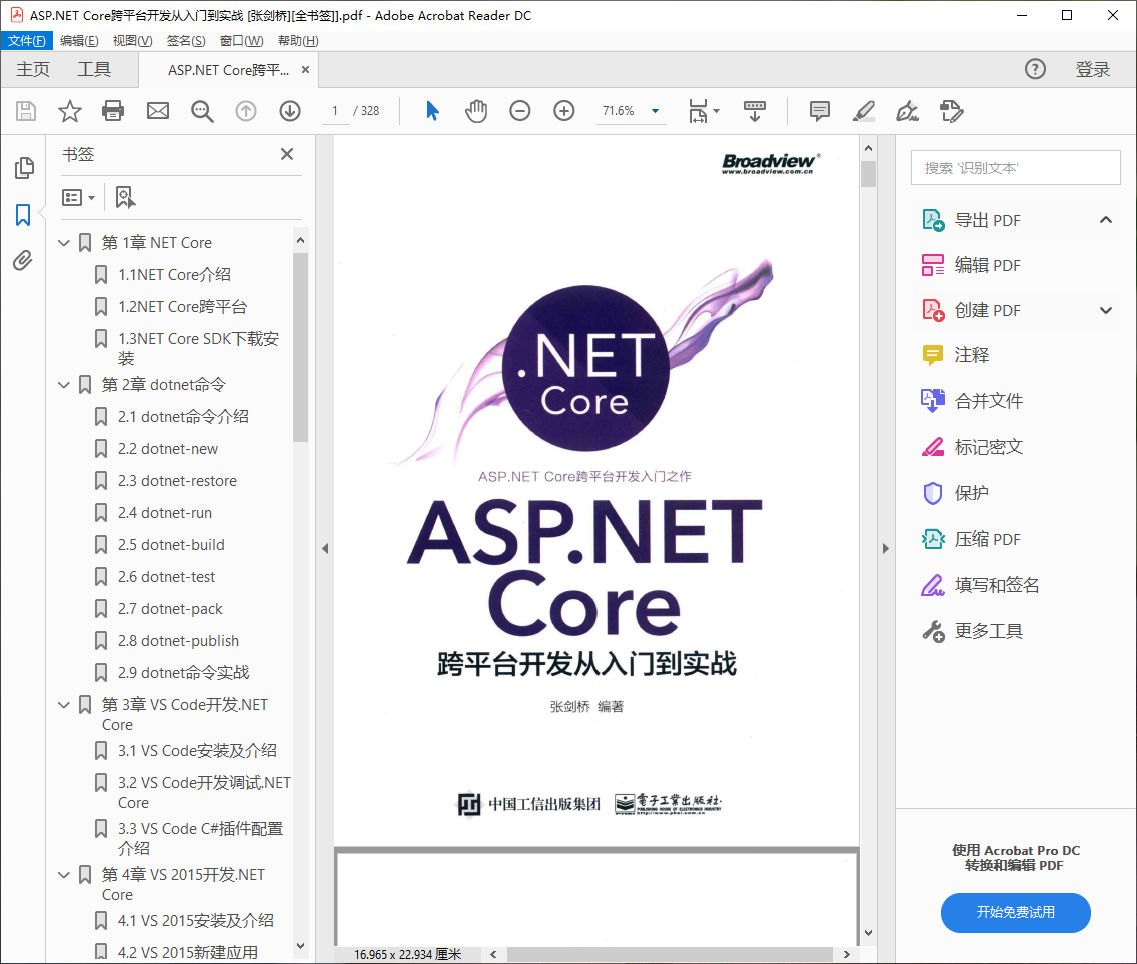Click the document horizontal scrollbar
The image size is (1137, 964).
(669, 955)
